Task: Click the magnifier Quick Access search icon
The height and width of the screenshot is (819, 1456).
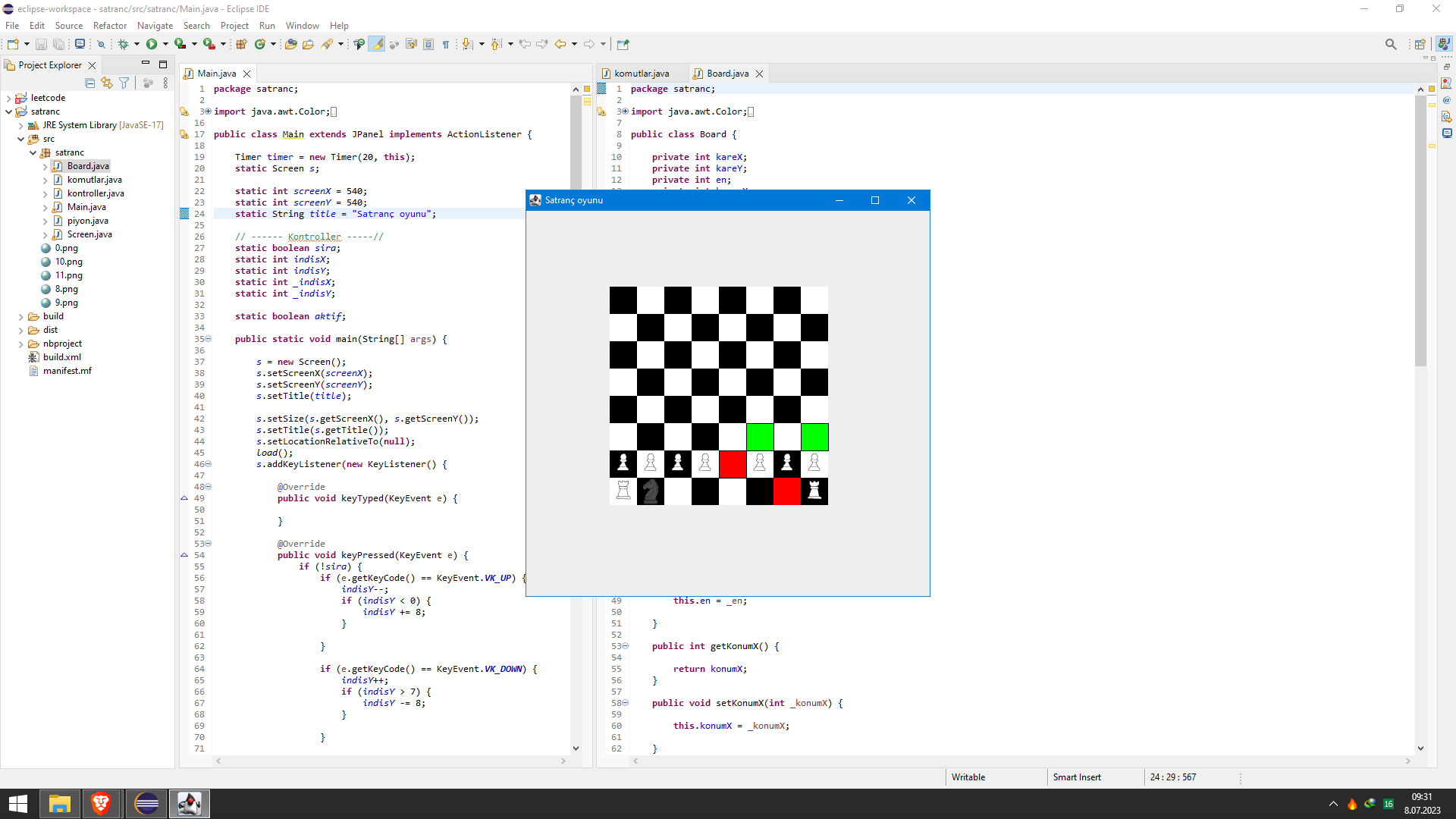Action: click(x=1391, y=44)
